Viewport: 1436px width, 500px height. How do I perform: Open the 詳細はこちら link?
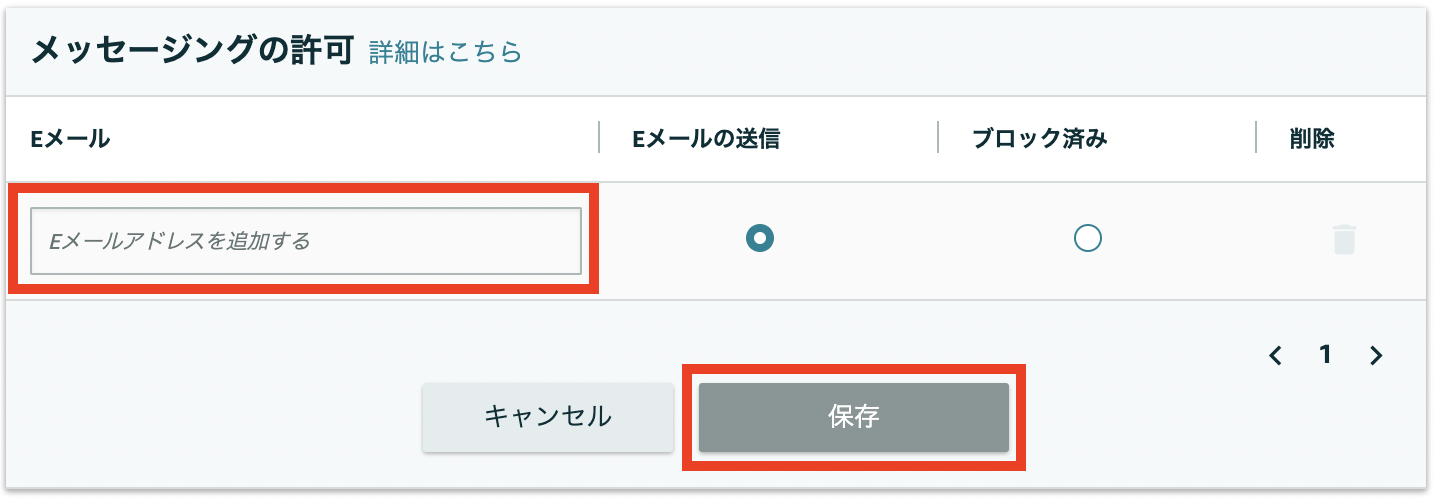pyautogui.click(x=446, y=52)
